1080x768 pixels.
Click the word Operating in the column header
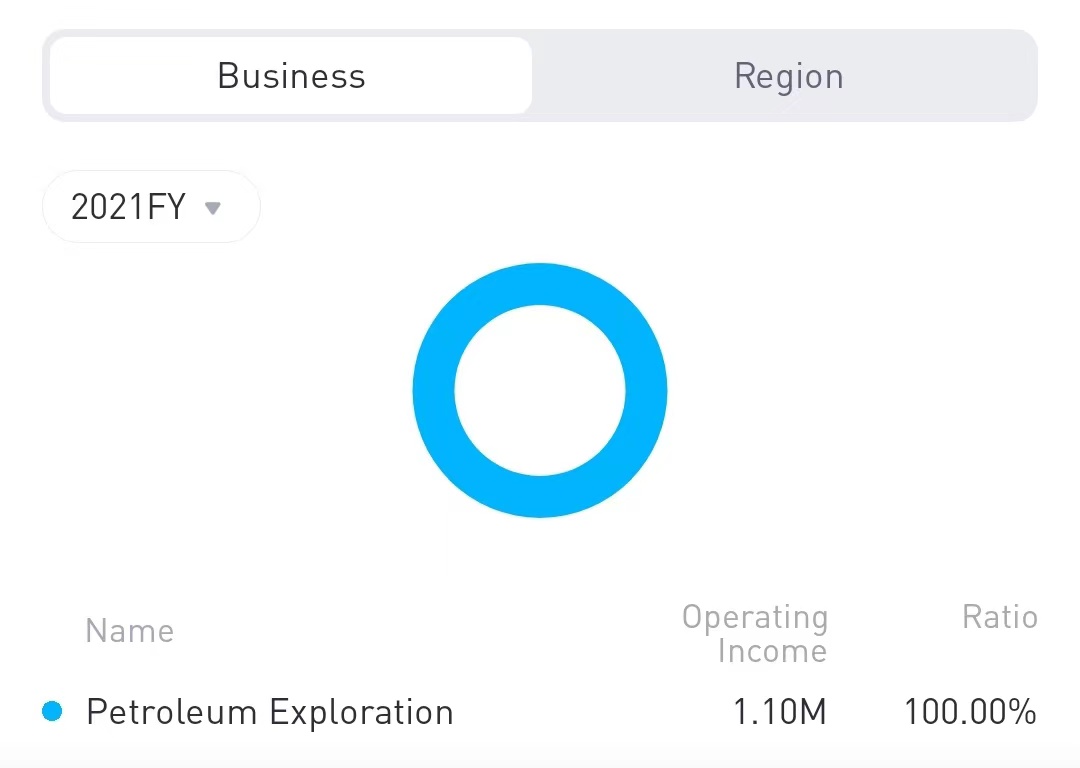coord(755,617)
